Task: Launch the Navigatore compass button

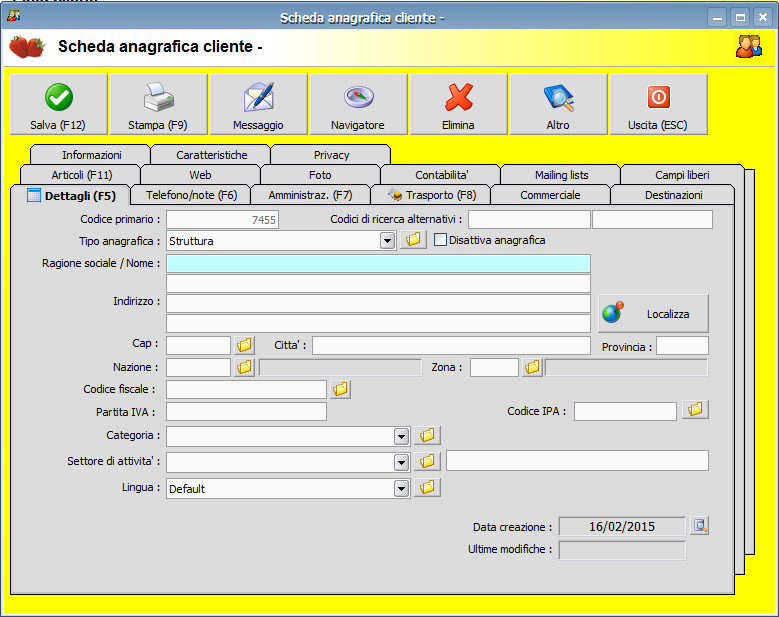Action: coord(358,104)
